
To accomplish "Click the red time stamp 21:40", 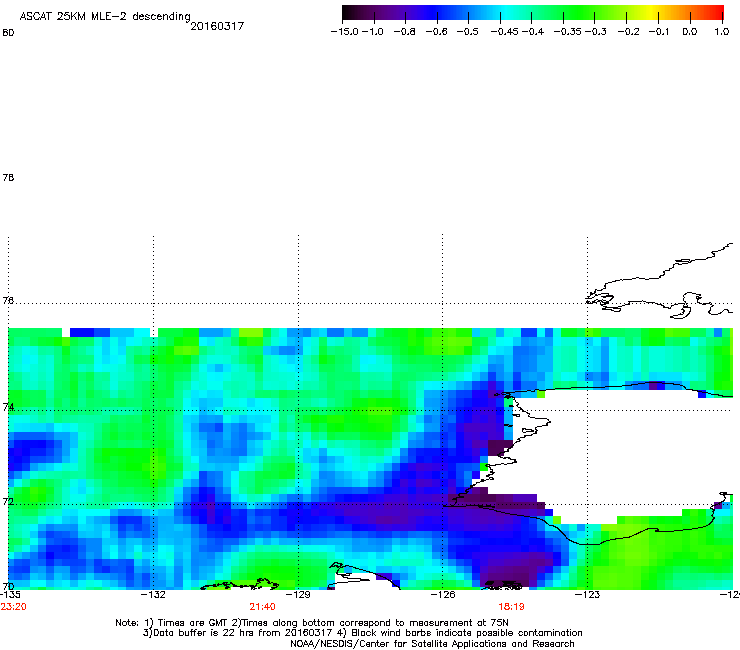I will point(262,607).
